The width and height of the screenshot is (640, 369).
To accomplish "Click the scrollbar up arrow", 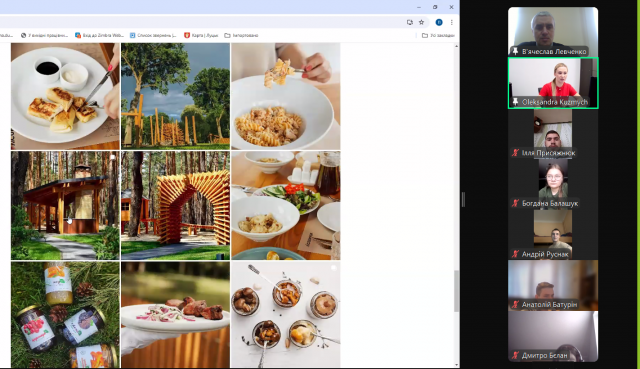I will tap(456, 46).
